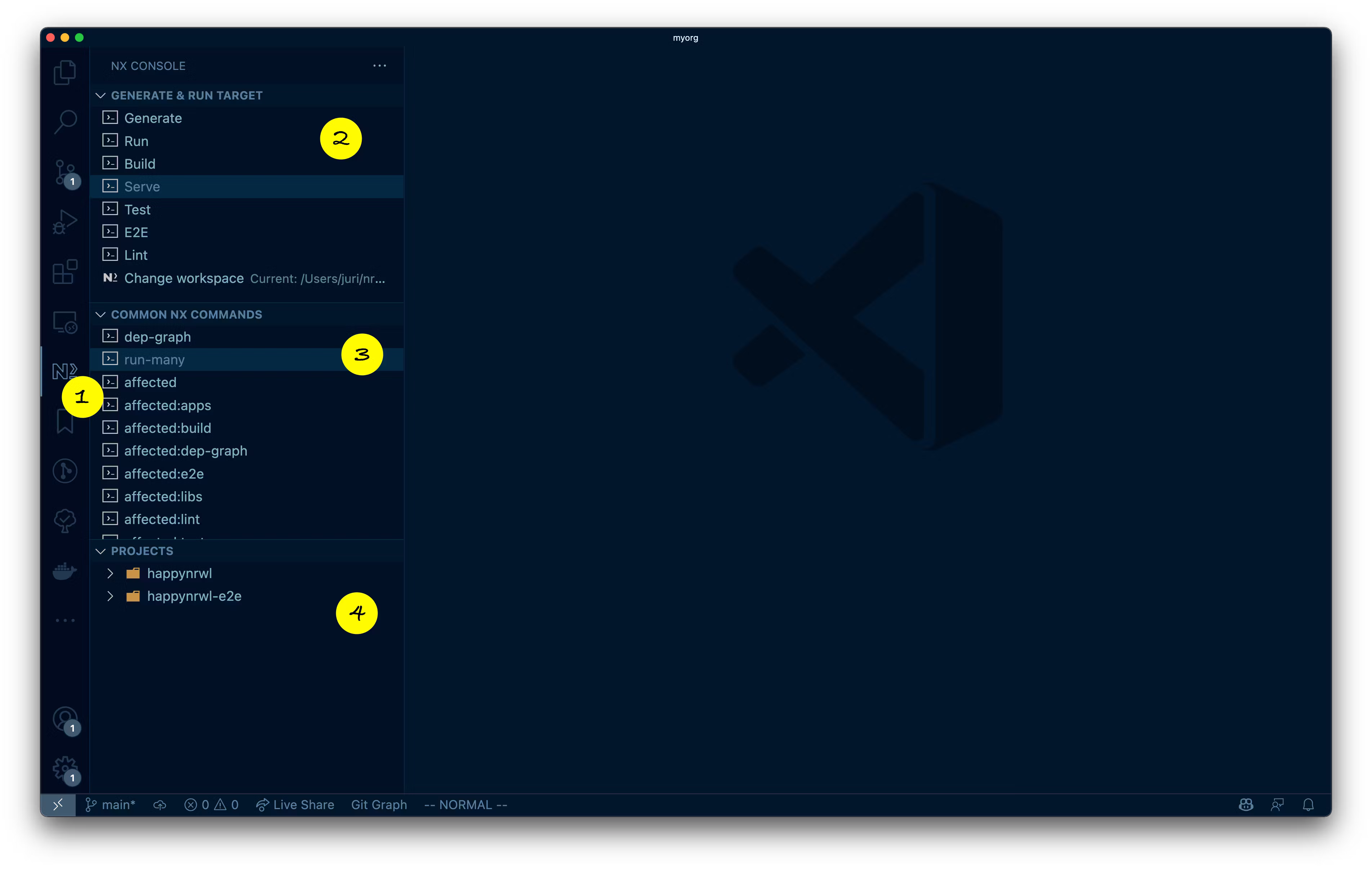Open the Extensions view icon
The width and height of the screenshot is (1372, 870).
coord(65,271)
